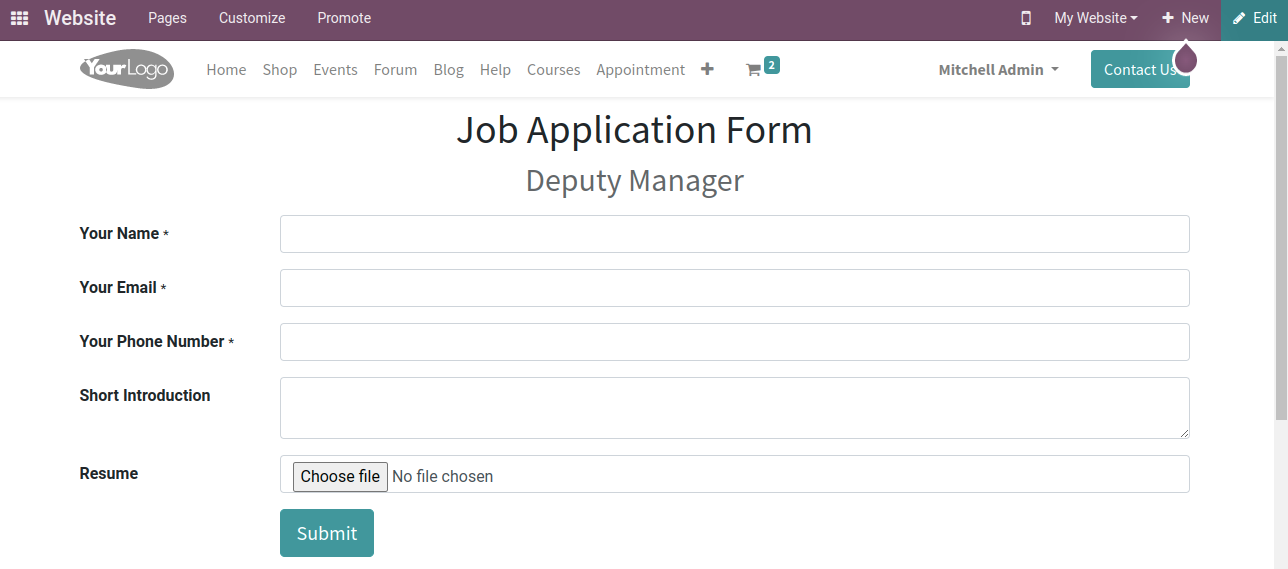Click the pencil Edit button
1288x569 pixels.
[1254, 18]
